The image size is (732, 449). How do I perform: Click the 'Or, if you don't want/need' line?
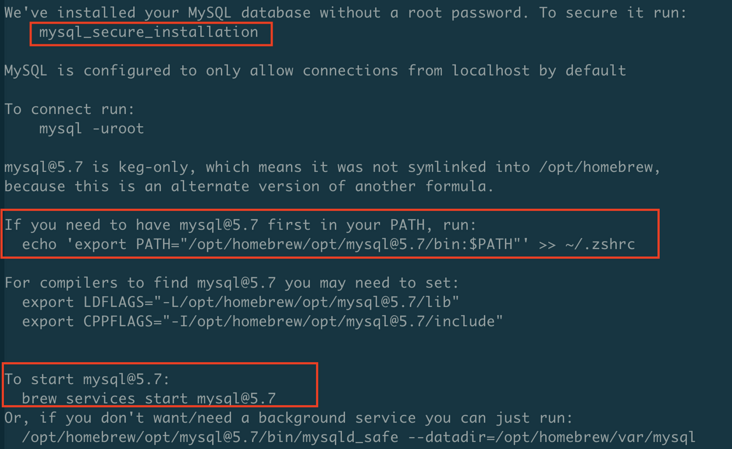(288, 417)
